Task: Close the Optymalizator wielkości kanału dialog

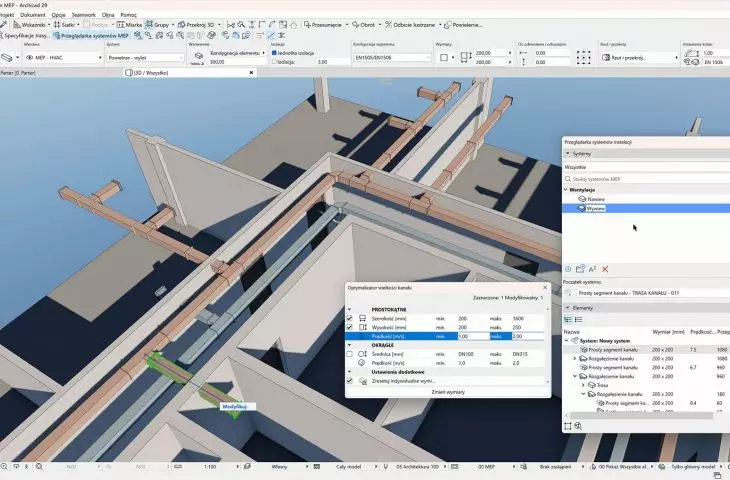Action: coord(545,288)
